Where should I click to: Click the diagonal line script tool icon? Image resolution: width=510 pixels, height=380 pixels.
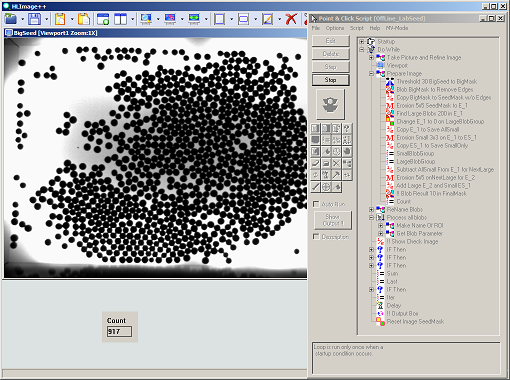[316, 187]
